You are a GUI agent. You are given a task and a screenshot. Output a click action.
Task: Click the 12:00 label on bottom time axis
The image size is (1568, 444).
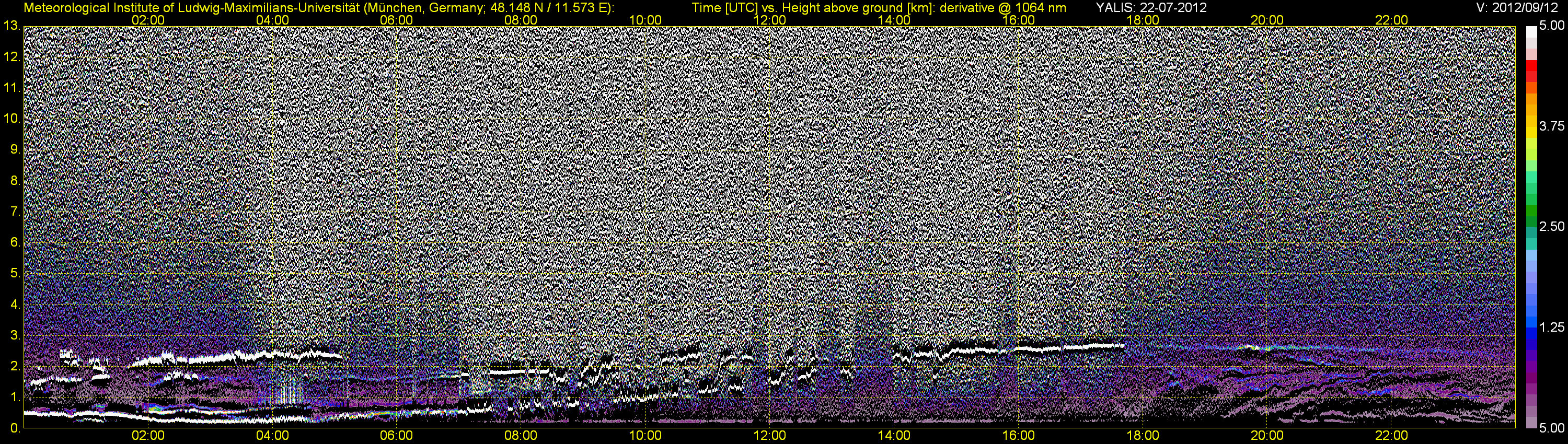point(770,436)
